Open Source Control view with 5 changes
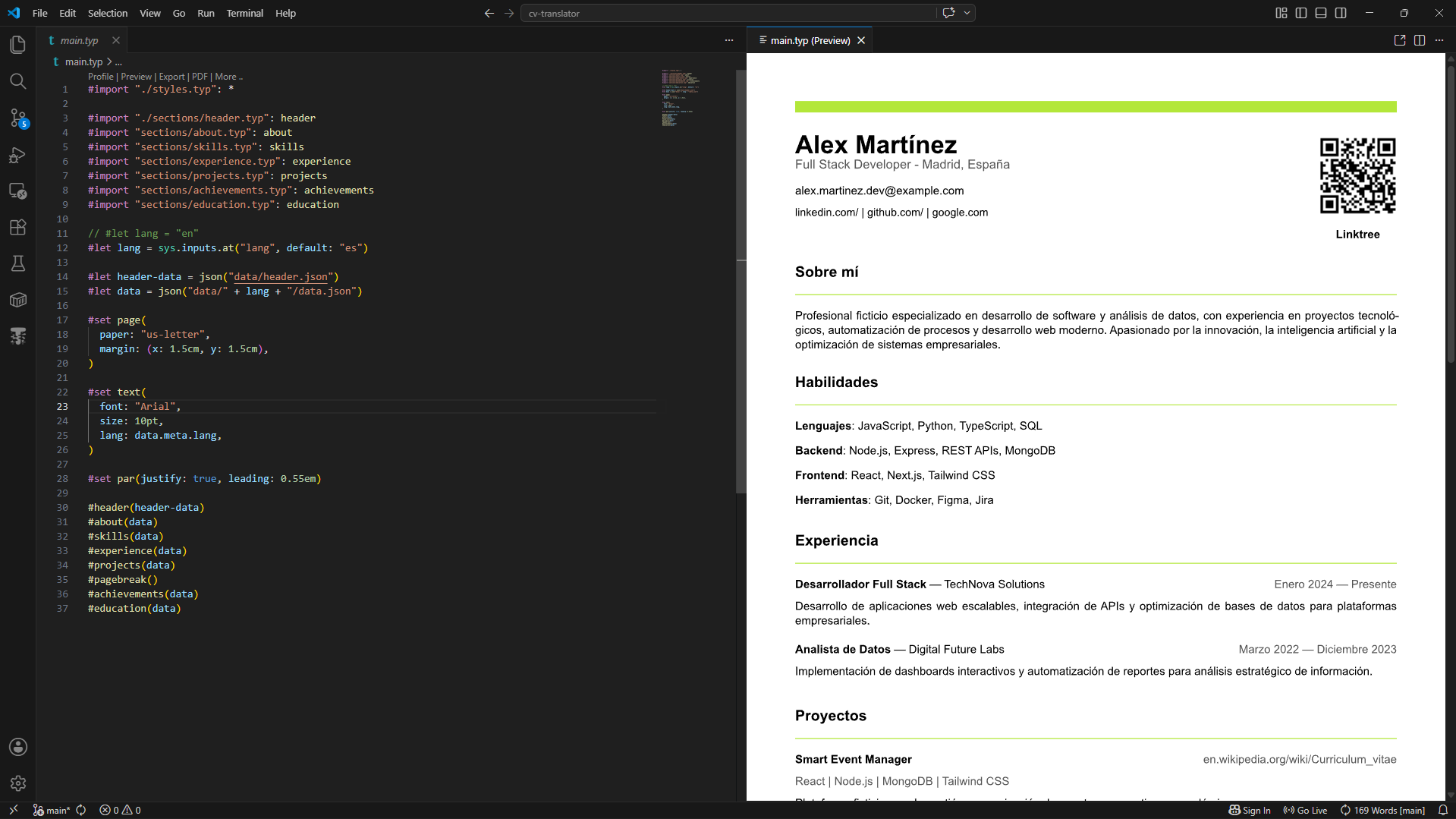 tap(18, 118)
